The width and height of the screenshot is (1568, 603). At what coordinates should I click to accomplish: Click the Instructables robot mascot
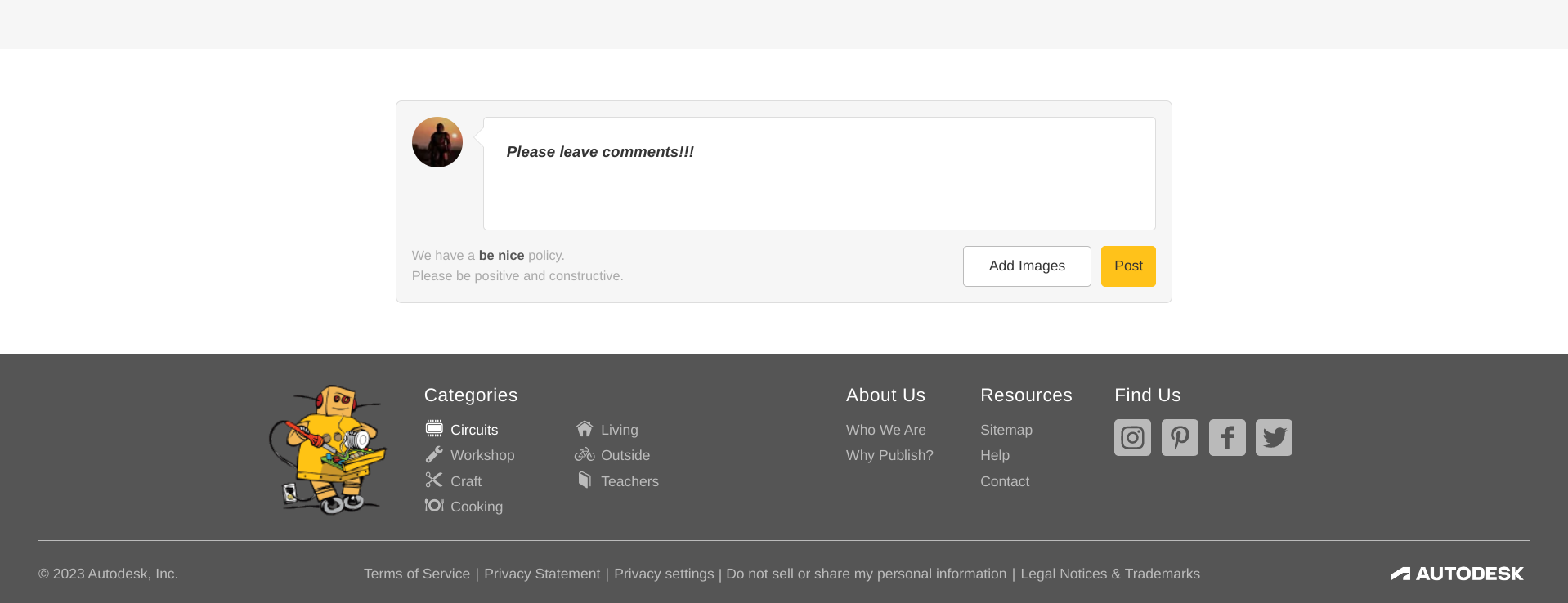pyautogui.click(x=327, y=449)
